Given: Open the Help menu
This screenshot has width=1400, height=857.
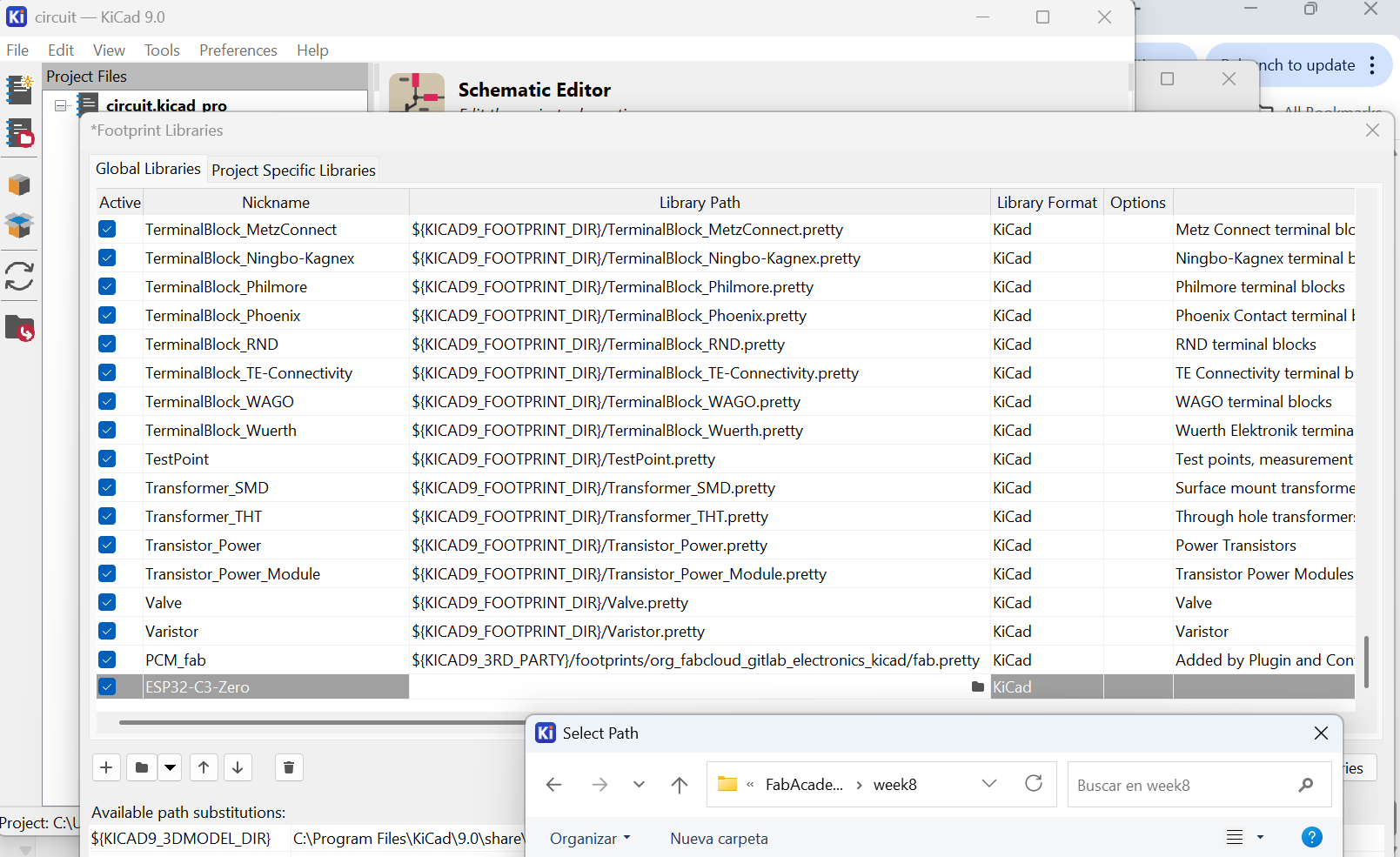Looking at the screenshot, I should click(x=312, y=50).
